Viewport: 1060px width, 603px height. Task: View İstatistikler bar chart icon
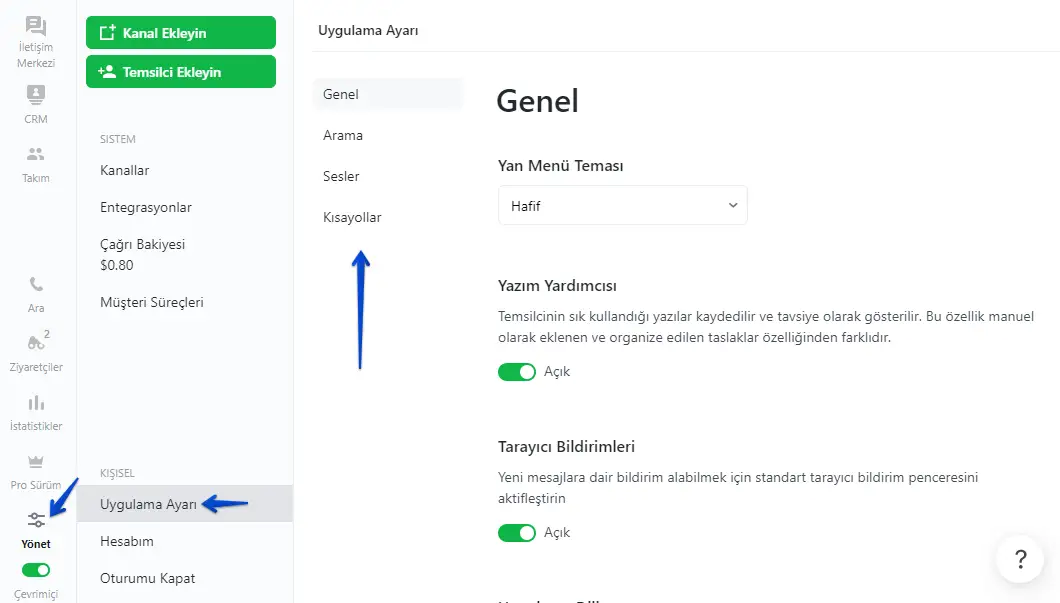pyautogui.click(x=36, y=403)
